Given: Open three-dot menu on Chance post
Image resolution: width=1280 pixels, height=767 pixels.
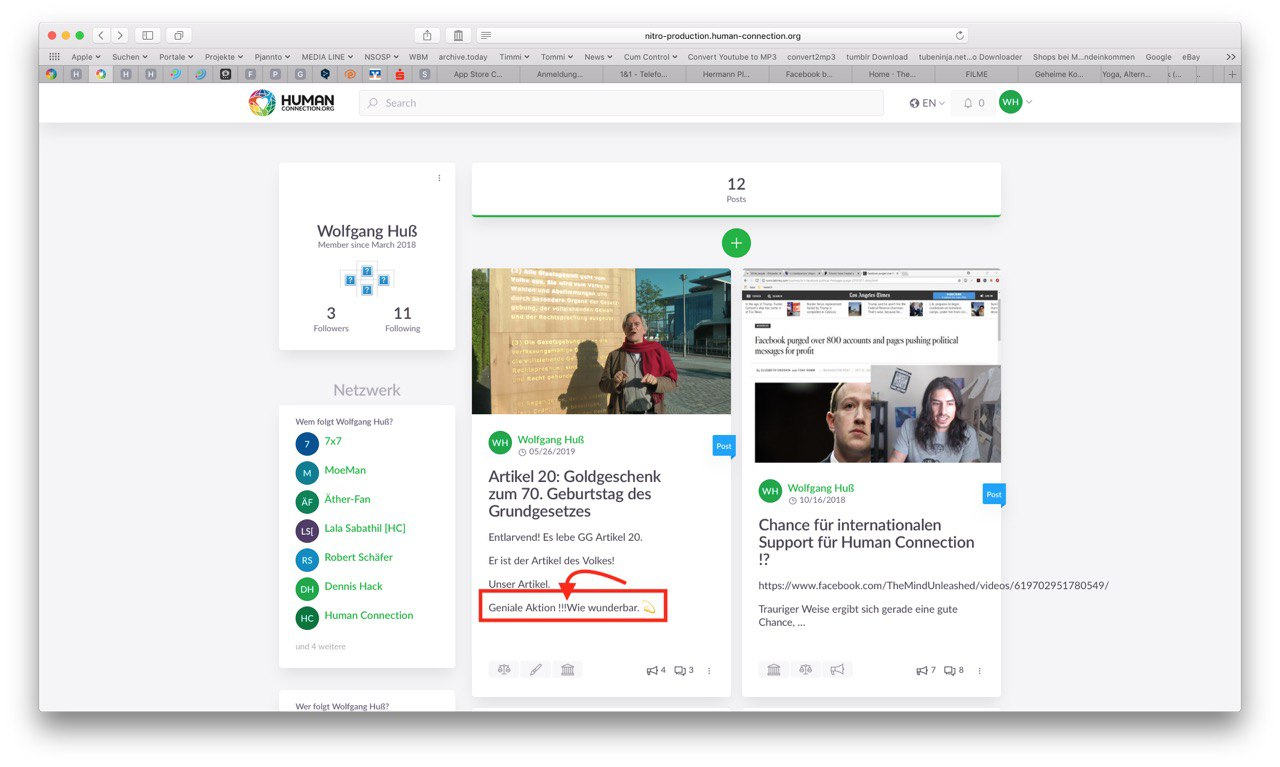Looking at the screenshot, I should (x=979, y=670).
